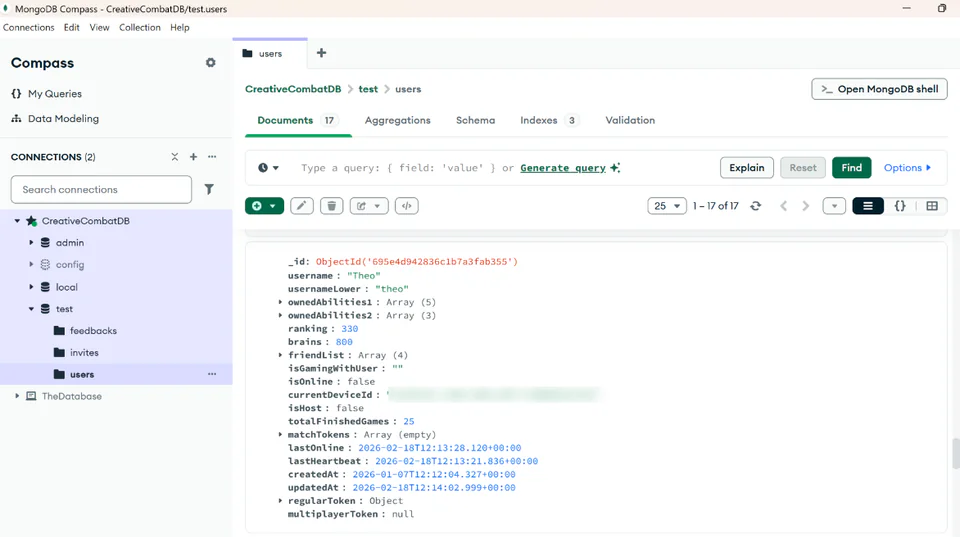
Task: Open export data dropdown icon
Action: coord(369,206)
